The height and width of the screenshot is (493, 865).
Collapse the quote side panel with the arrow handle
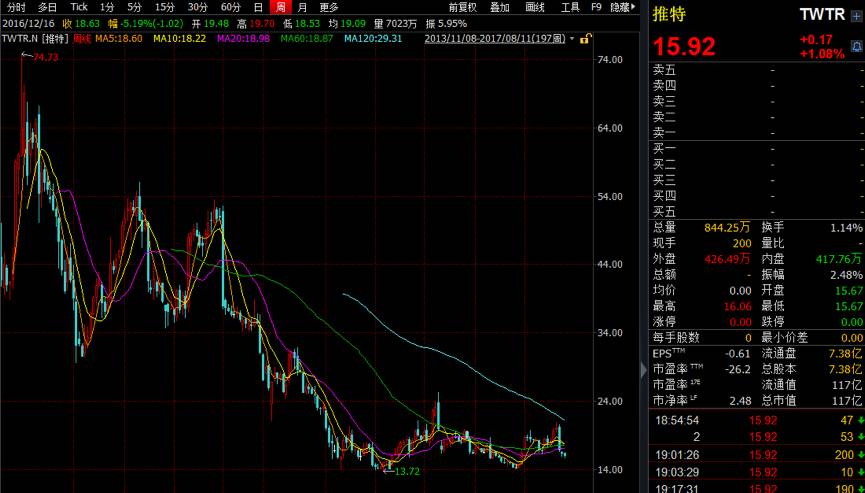pos(643,370)
